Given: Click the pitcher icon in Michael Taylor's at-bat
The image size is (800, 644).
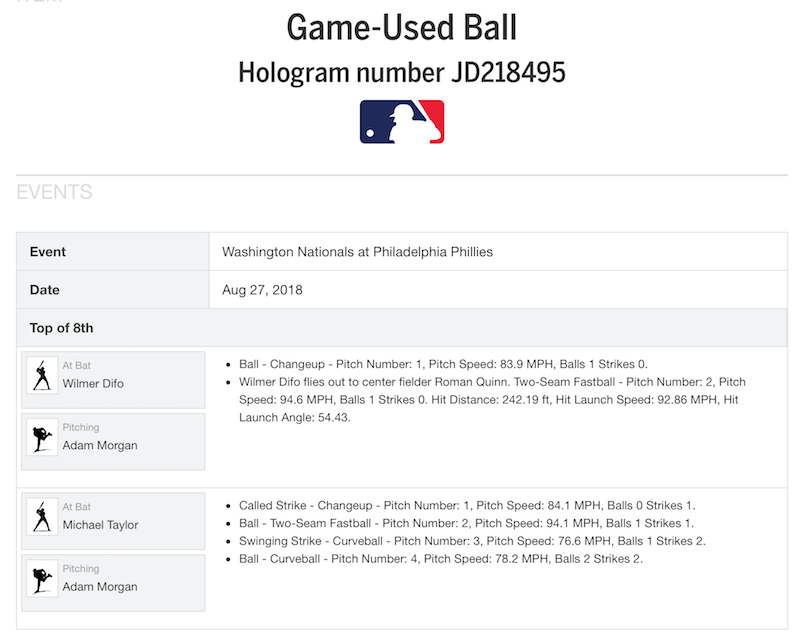Looking at the screenshot, I should [x=42, y=580].
